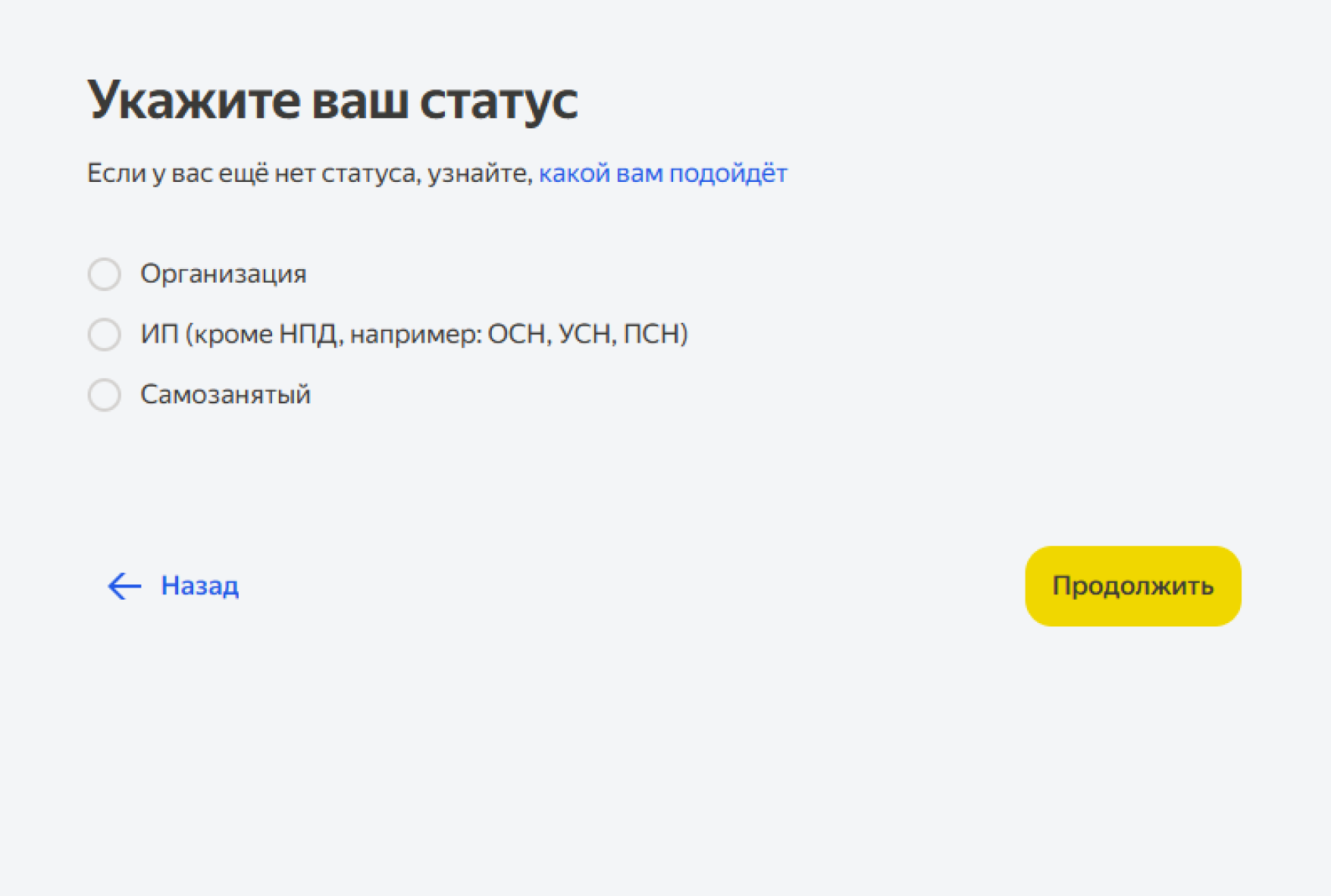Click the word 'подойдёт' in the blue link
The image size is (1331, 896).
pyautogui.click(x=728, y=174)
